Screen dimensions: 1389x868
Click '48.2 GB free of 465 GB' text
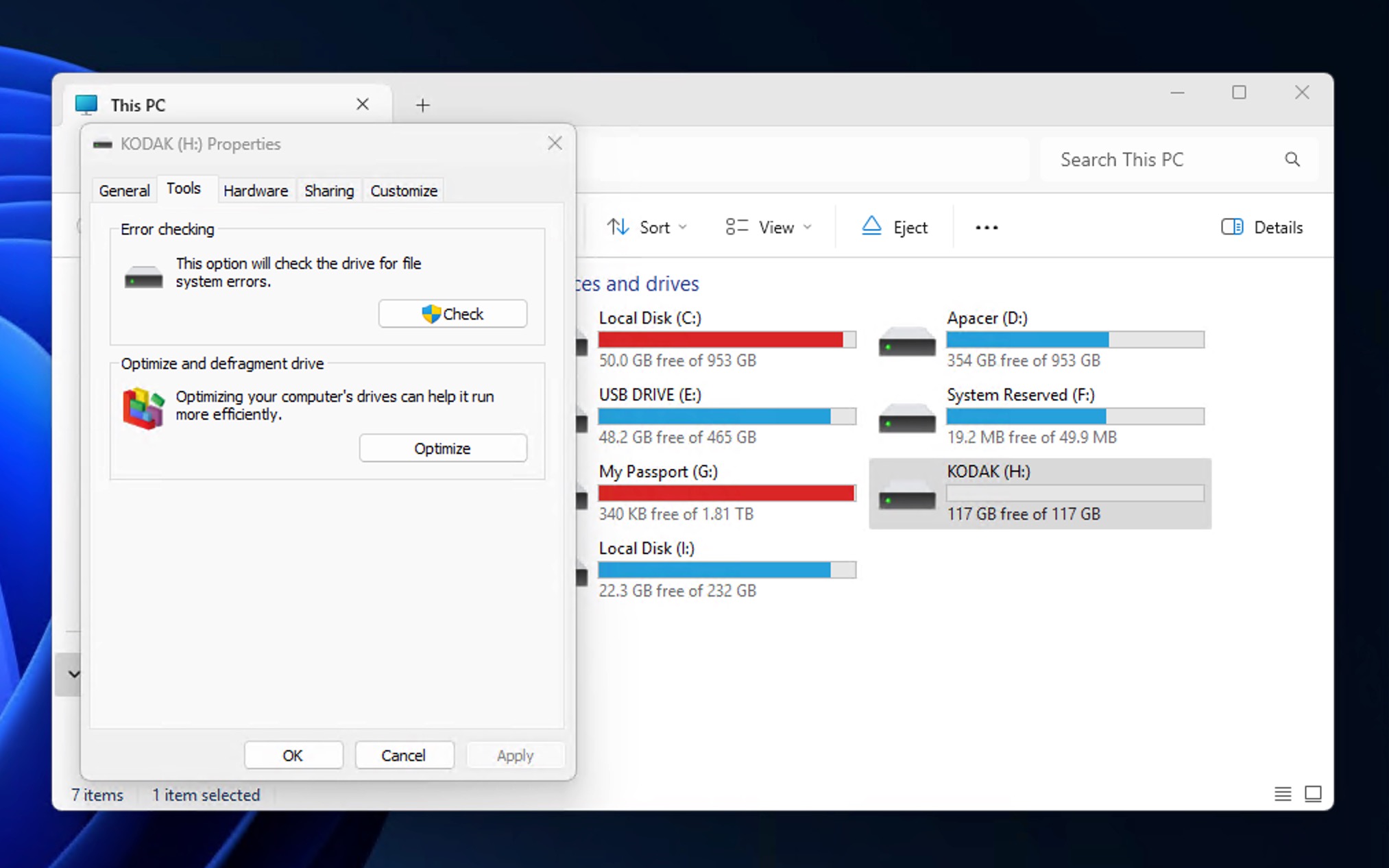pyautogui.click(x=677, y=437)
